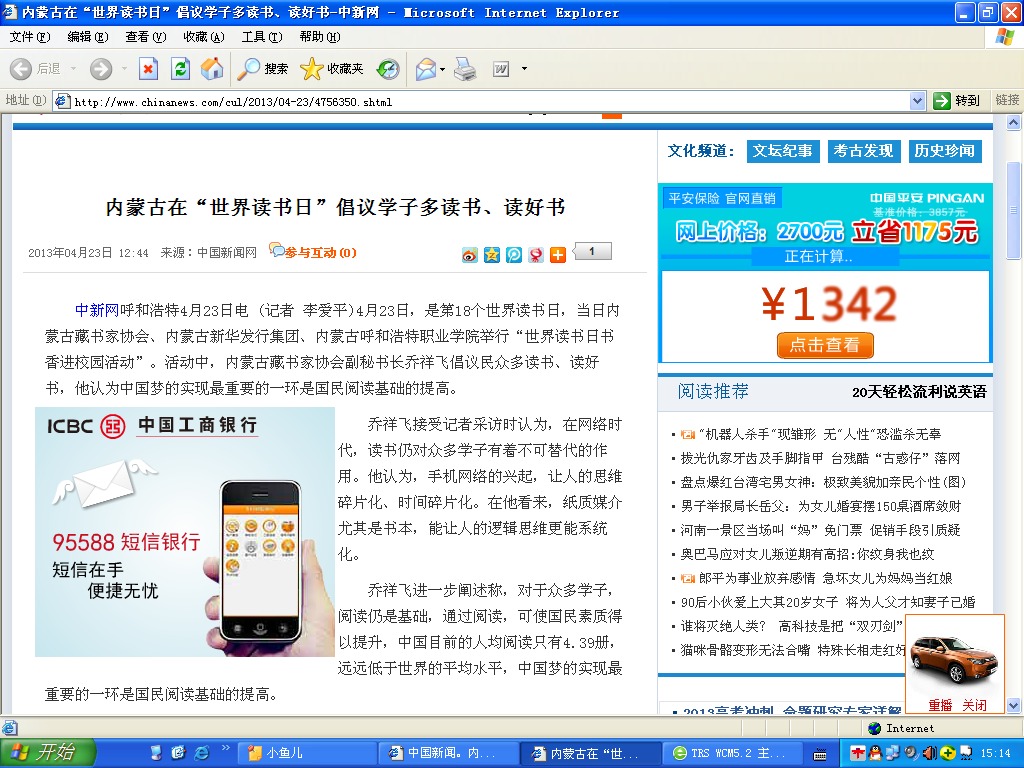Expand the address bar URL dropdown
1024x768 pixels.
(917, 101)
